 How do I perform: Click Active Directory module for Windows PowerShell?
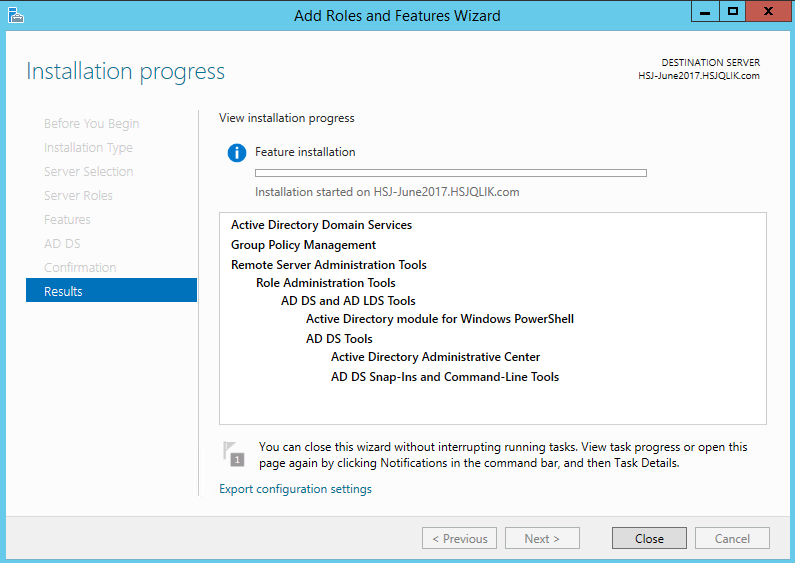pos(440,319)
